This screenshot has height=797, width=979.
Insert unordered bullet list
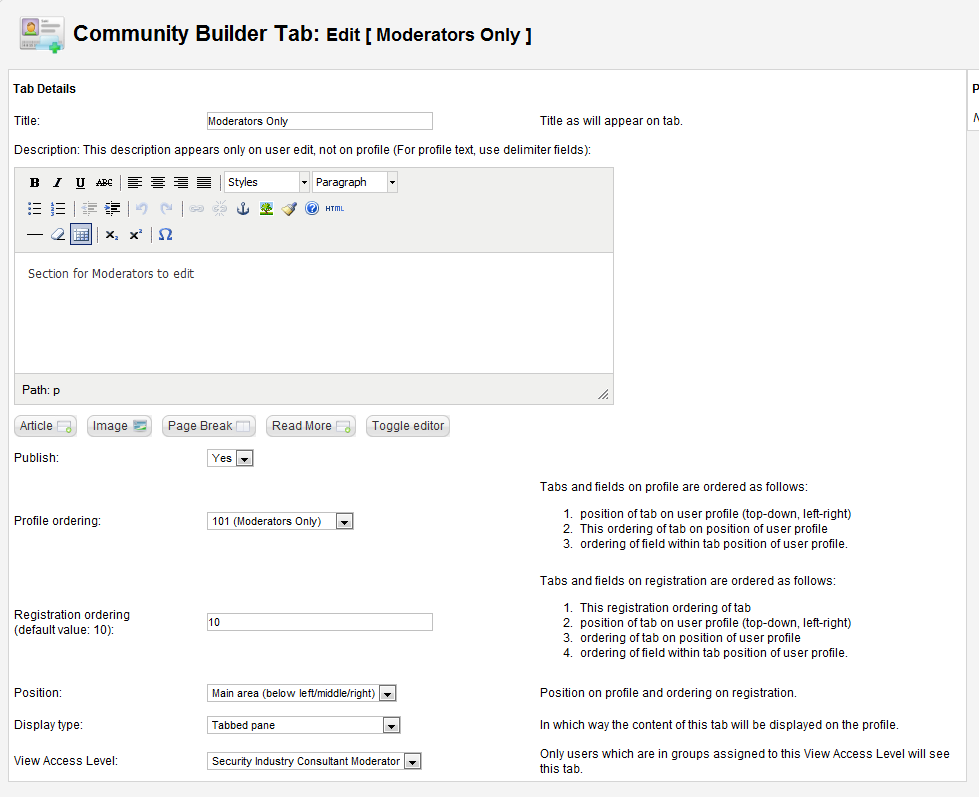(34, 208)
